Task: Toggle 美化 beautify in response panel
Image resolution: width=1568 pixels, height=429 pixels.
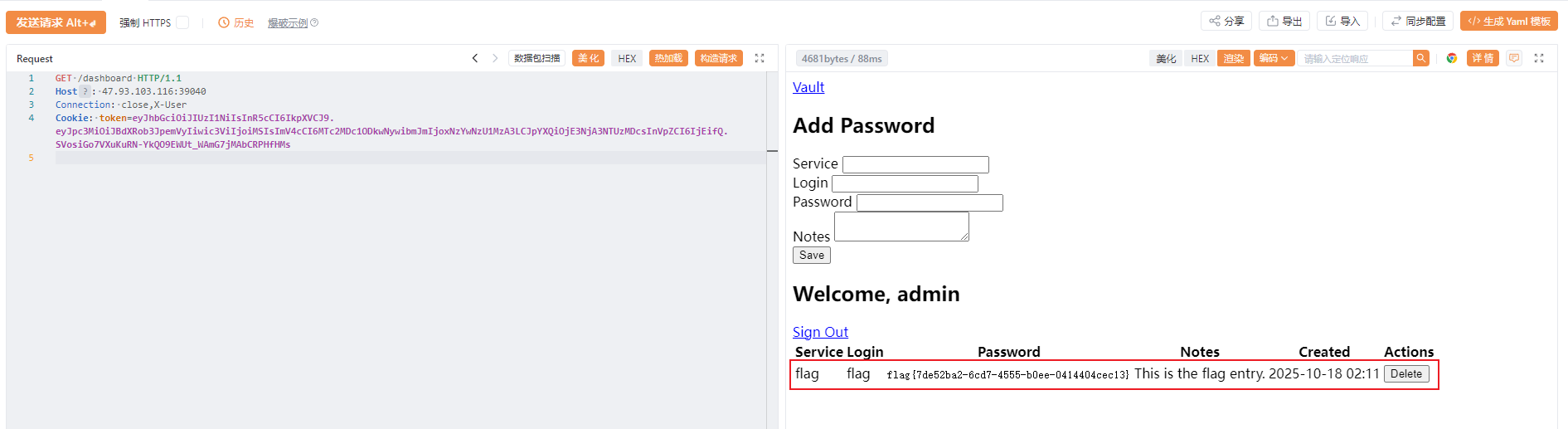Action: [x=1166, y=58]
